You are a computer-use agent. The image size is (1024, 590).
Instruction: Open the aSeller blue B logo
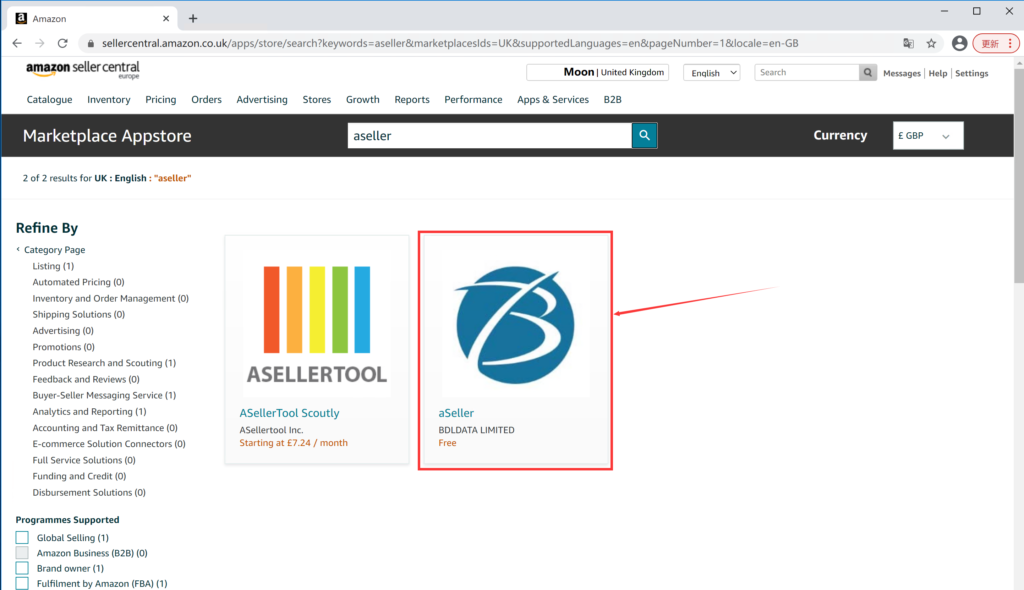515,324
